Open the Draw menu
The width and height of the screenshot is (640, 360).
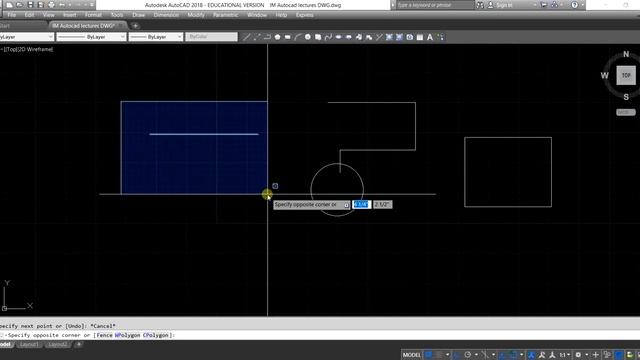tap(138, 15)
